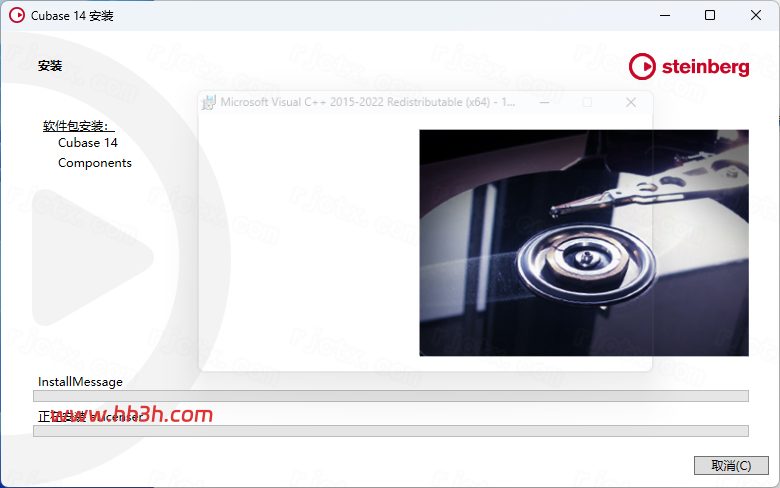Click the 安装 heading

50,66
